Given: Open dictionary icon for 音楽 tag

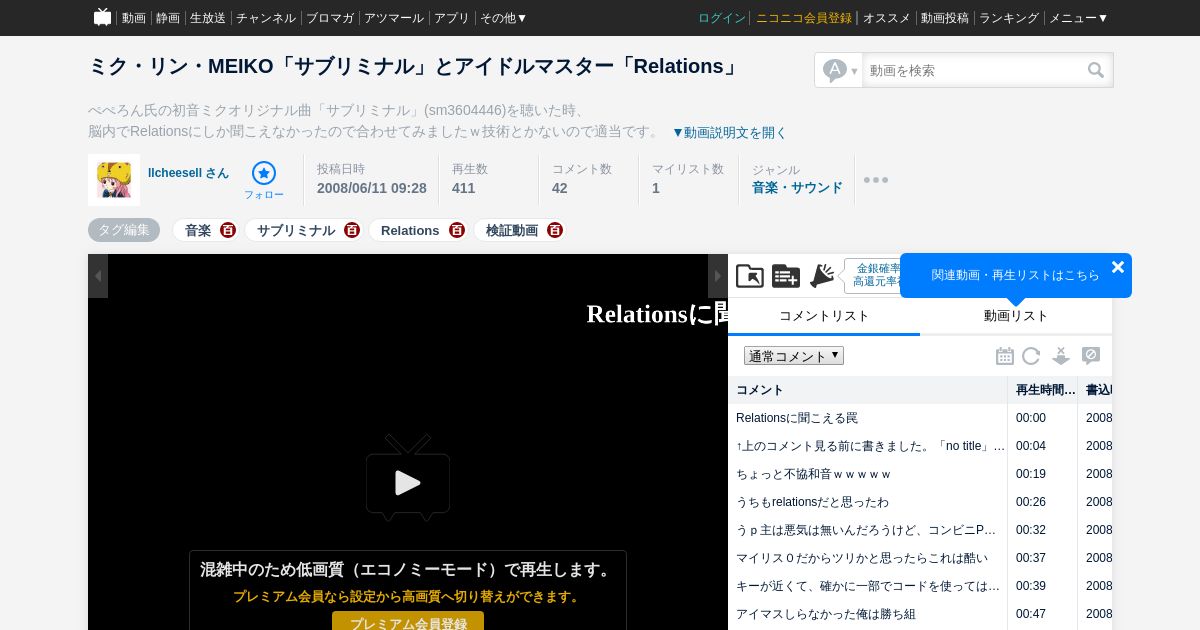Looking at the screenshot, I should tap(228, 230).
